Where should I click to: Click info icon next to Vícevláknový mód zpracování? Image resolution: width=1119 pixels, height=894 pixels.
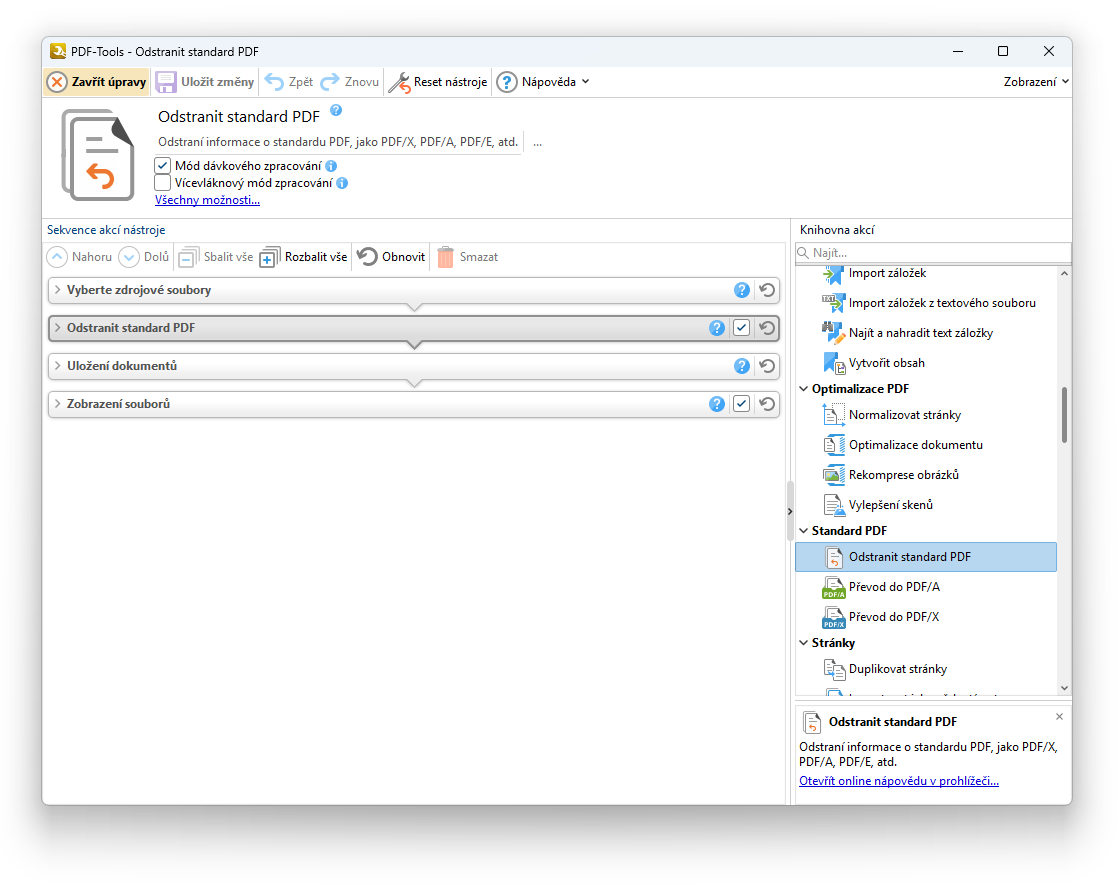[x=342, y=183]
